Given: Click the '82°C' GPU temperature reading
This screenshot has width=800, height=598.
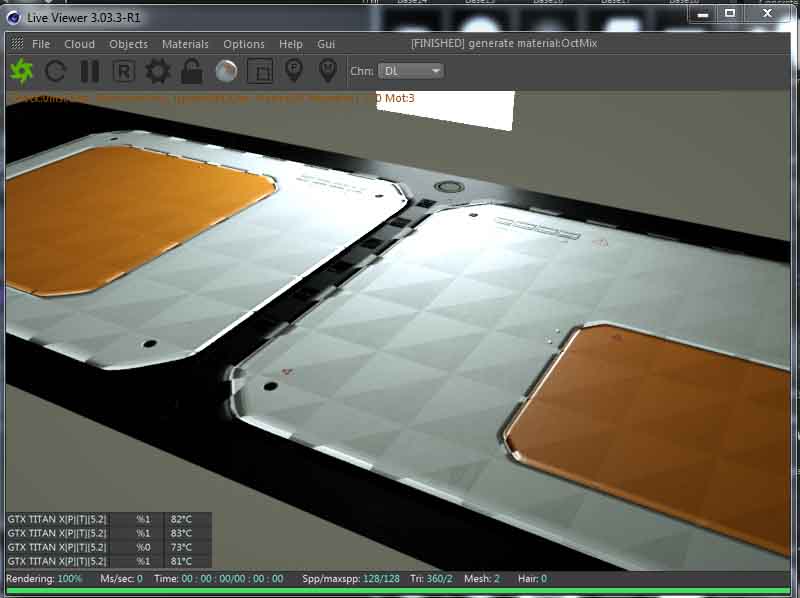Looking at the screenshot, I should pos(181,519).
